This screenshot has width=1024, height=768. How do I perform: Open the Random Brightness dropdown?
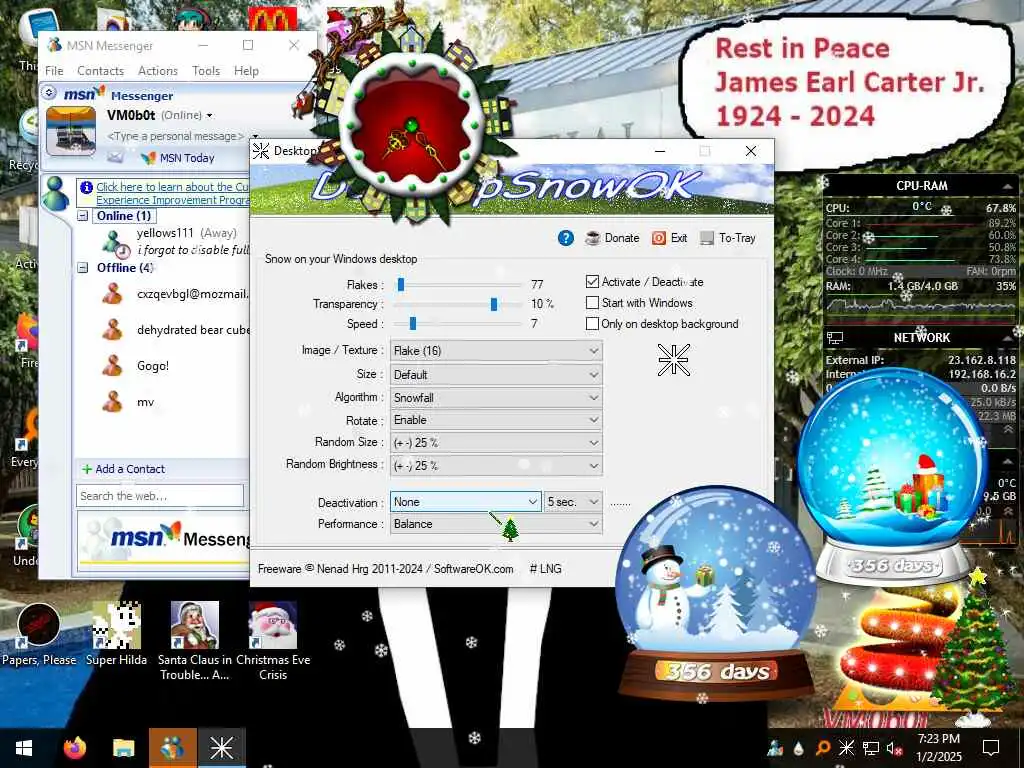tap(496, 466)
